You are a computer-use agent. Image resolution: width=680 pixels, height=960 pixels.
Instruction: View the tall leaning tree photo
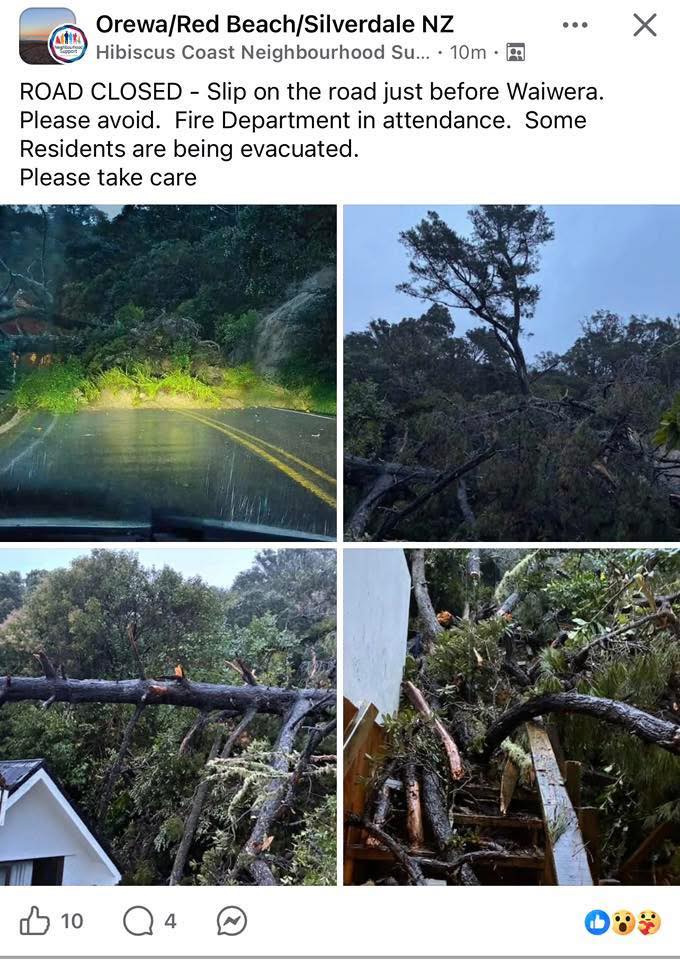pos(512,373)
